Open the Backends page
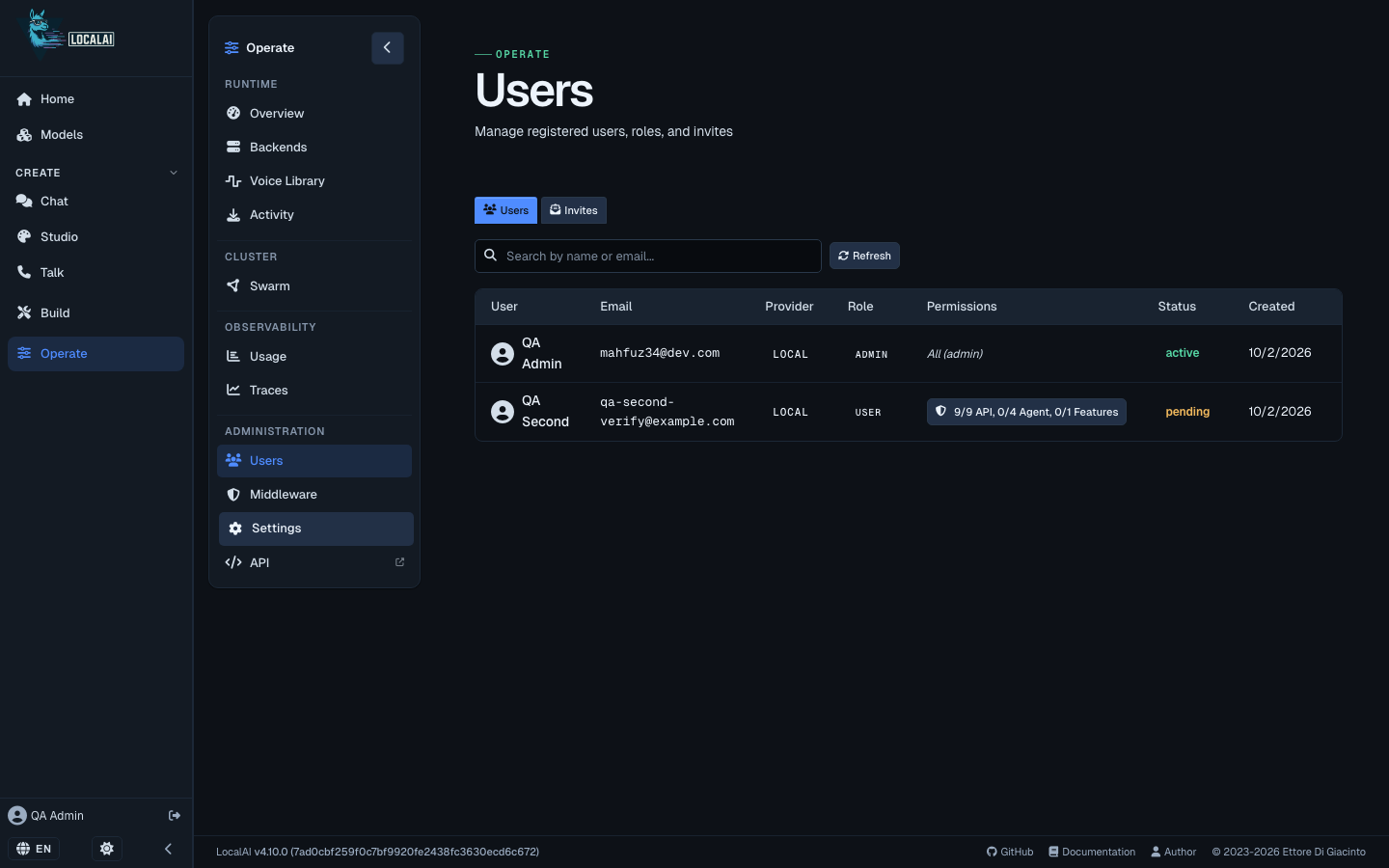 point(314,148)
